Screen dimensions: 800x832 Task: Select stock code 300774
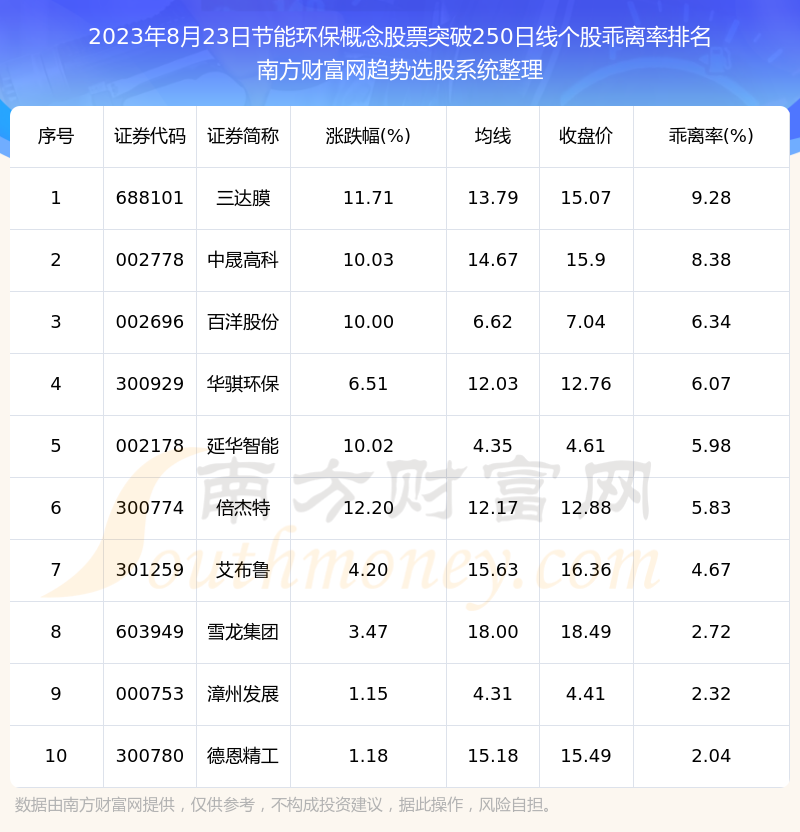(x=150, y=508)
